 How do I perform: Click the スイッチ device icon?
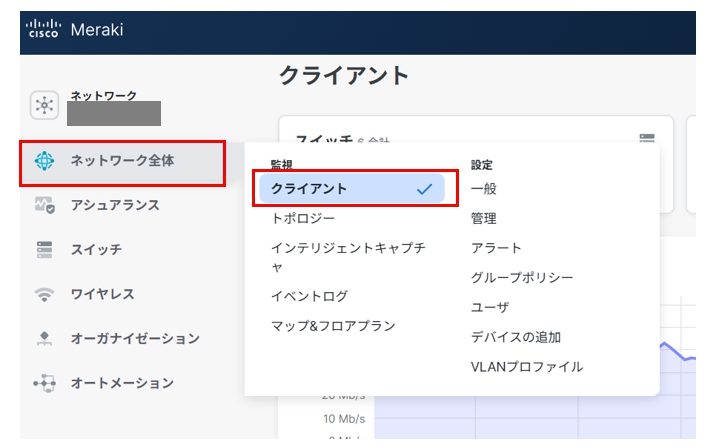[44, 250]
